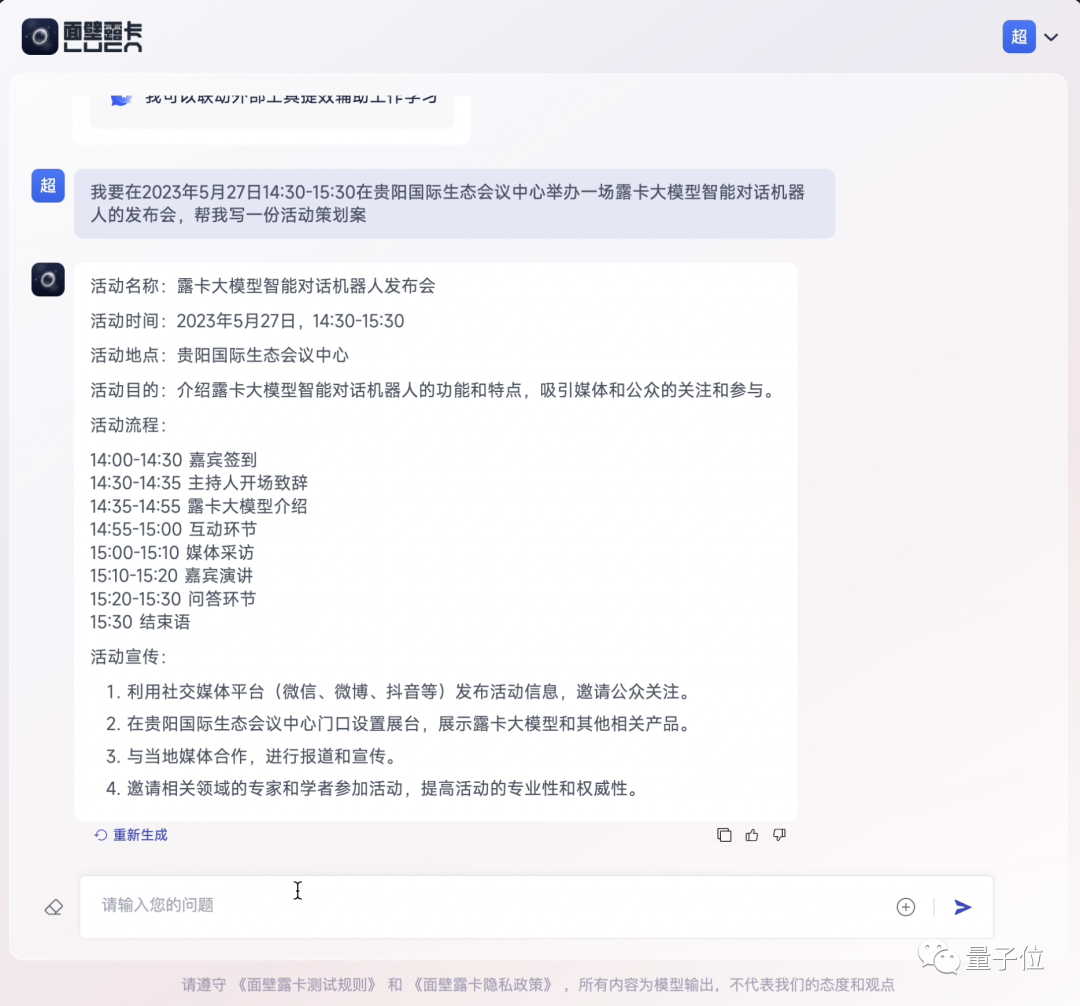Regenerate the response with 重新生成
Screen dimensions: 1080x1006
pos(131,835)
